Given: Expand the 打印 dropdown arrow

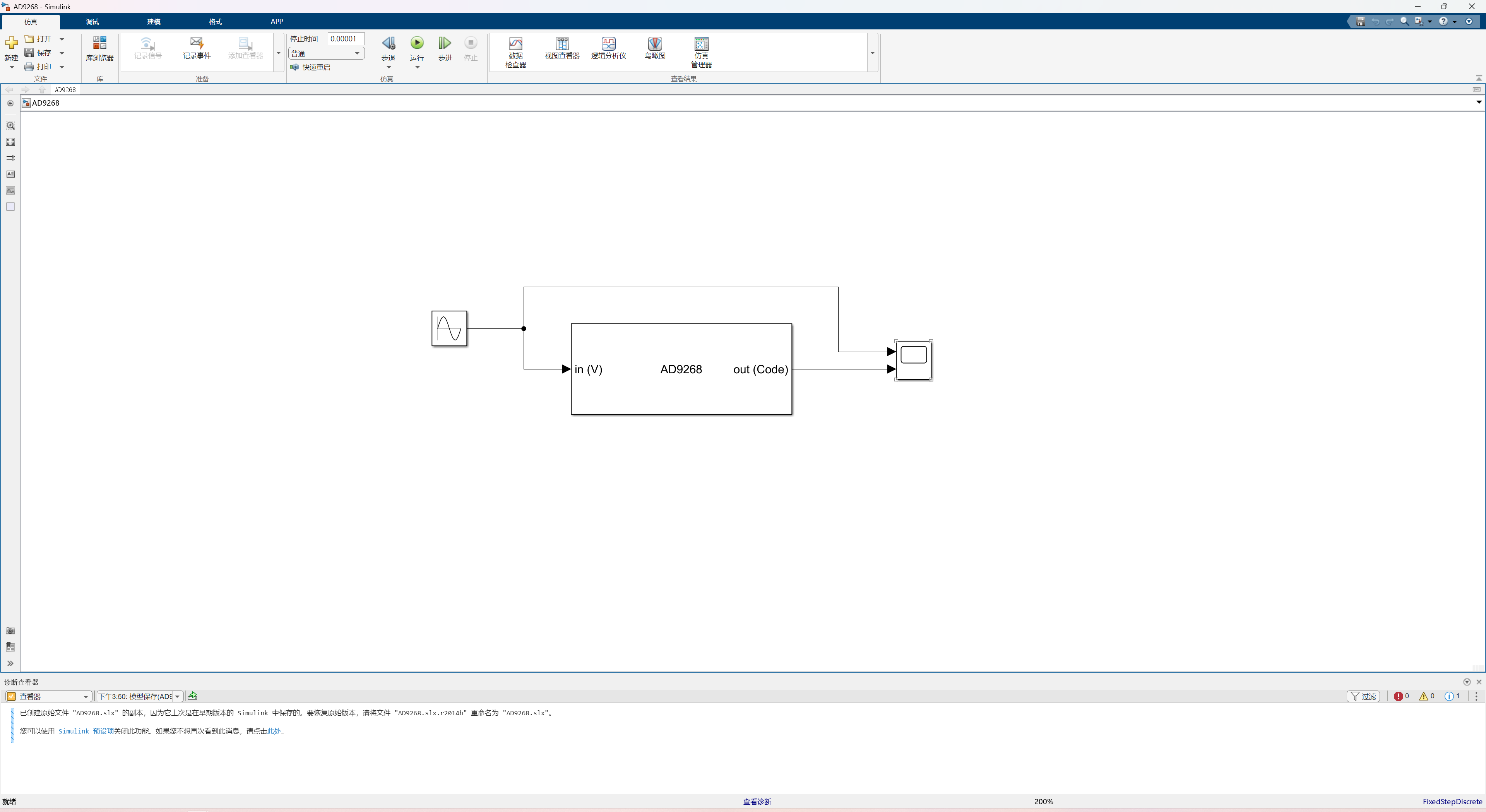Looking at the screenshot, I should [62, 67].
